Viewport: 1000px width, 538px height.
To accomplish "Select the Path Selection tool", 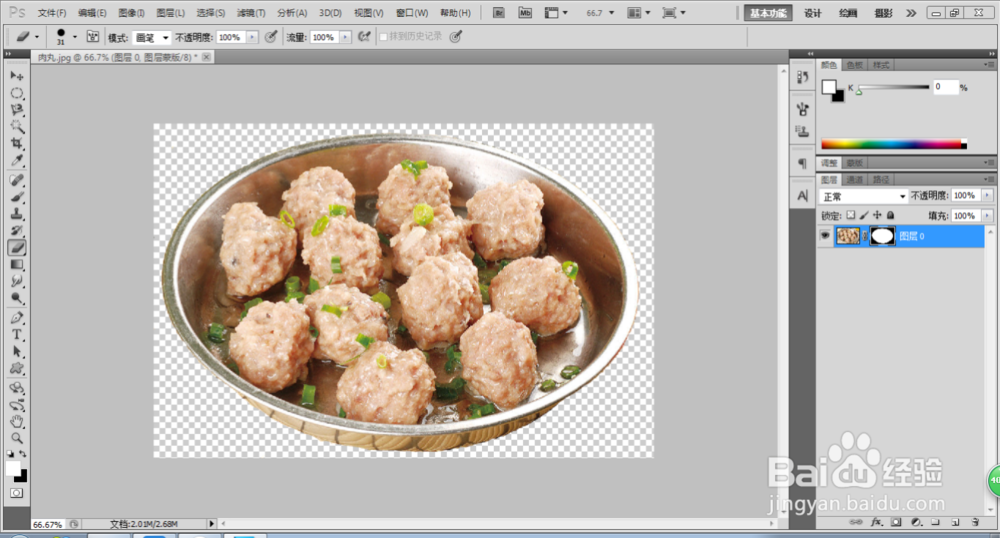I will (x=17, y=351).
